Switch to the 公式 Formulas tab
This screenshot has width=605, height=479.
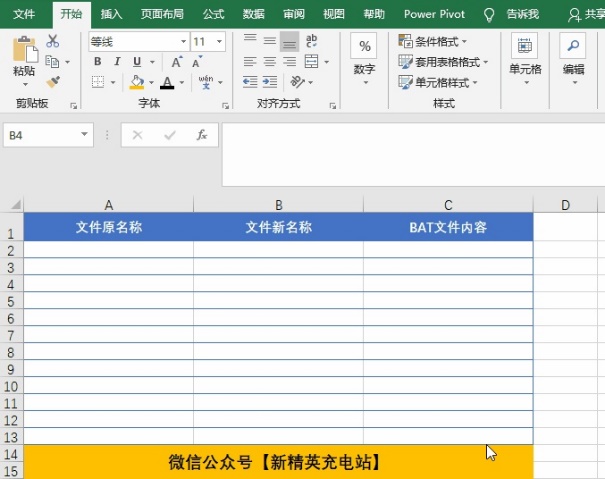coord(213,14)
